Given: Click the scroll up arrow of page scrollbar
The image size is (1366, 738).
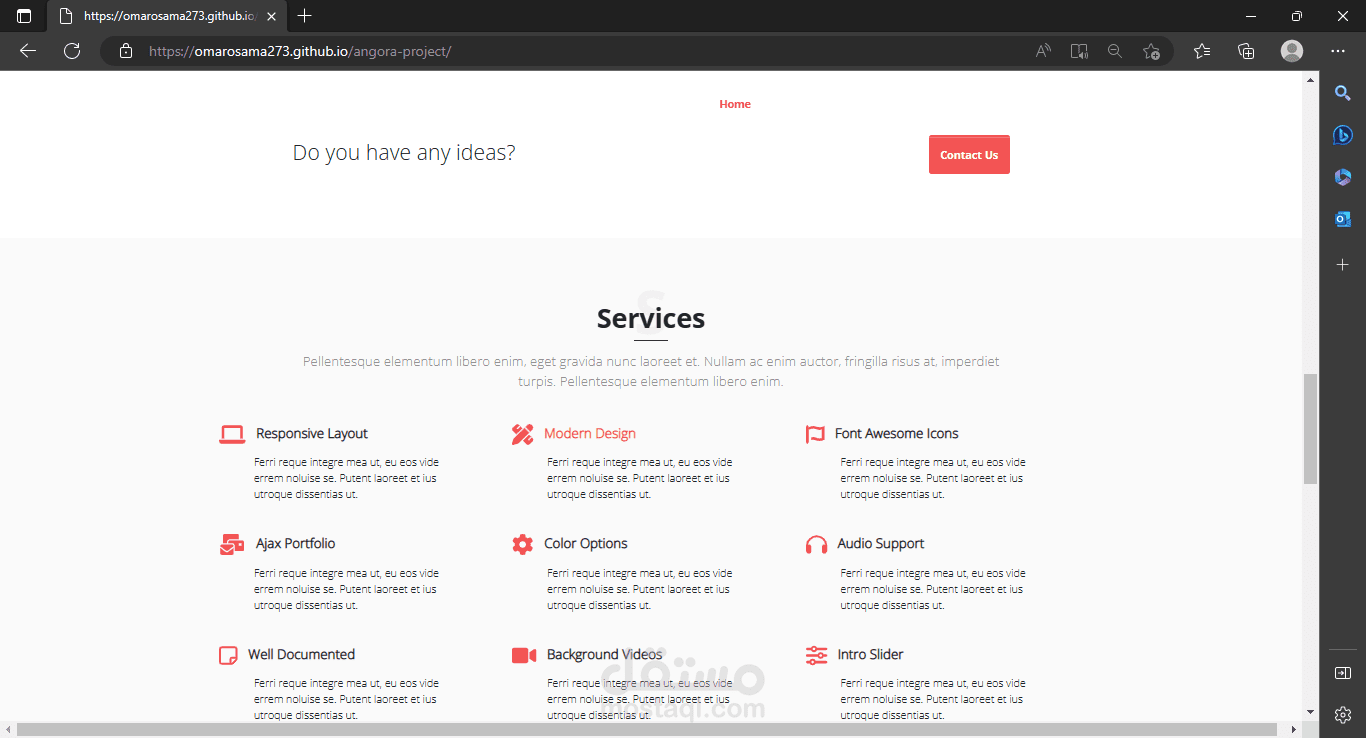Looking at the screenshot, I should tap(1311, 80).
